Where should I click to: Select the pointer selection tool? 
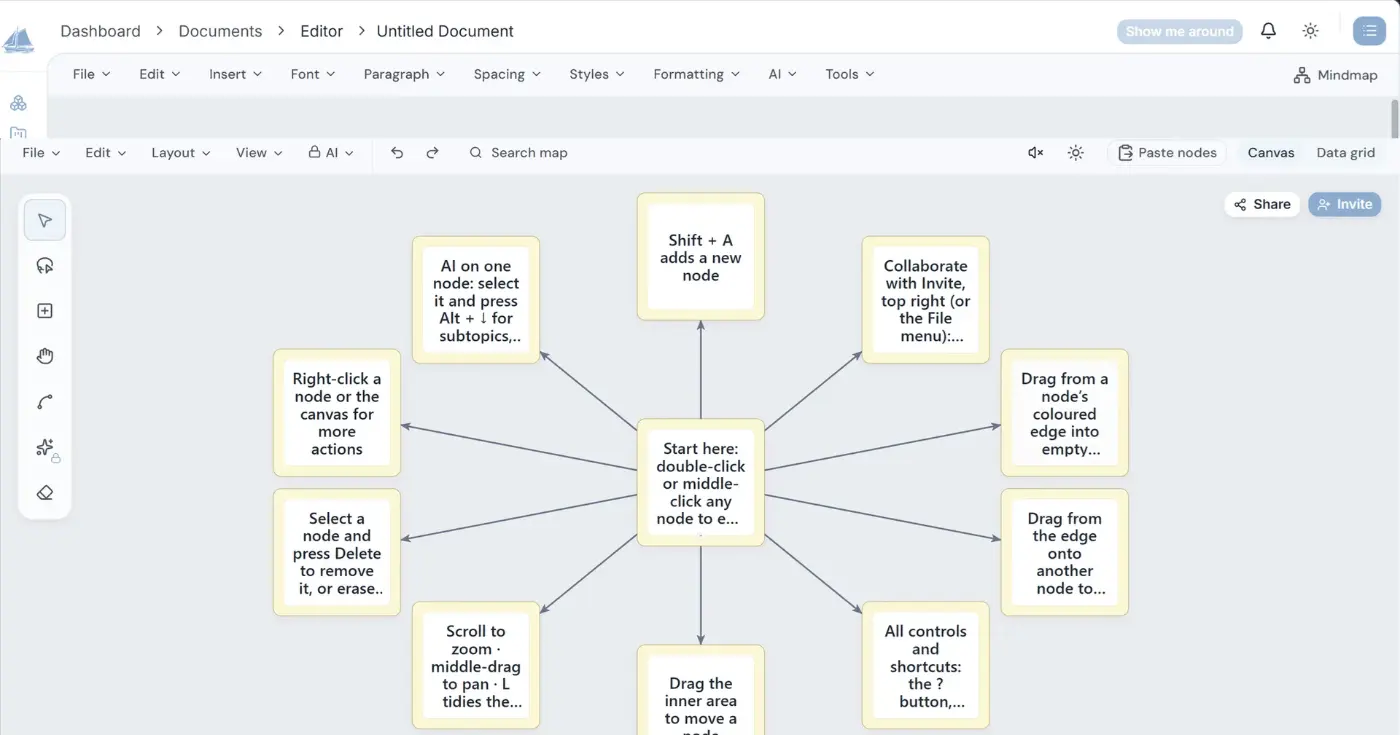45,220
